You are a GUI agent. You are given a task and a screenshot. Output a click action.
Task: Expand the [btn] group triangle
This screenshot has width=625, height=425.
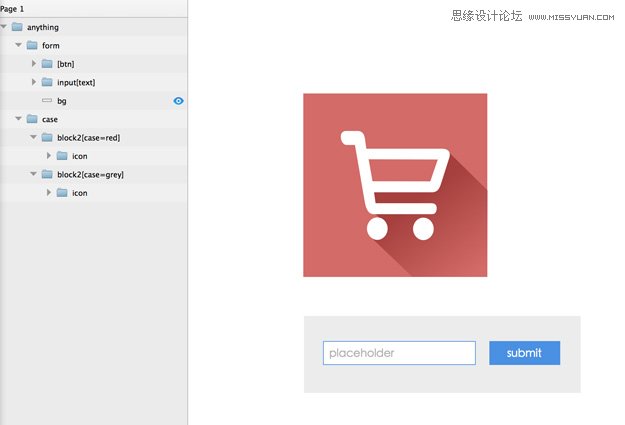point(34,63)
